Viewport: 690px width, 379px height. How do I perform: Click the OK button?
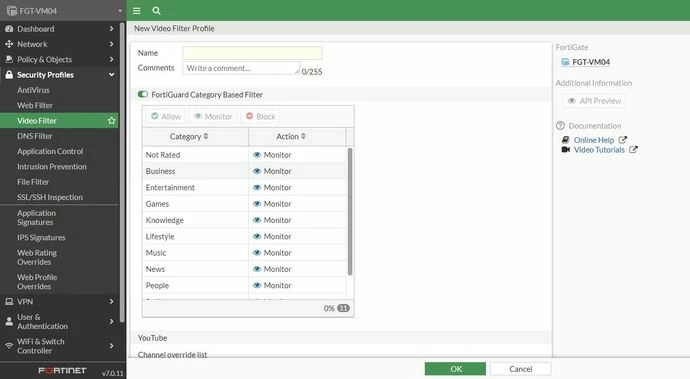[x=455, y=369]
